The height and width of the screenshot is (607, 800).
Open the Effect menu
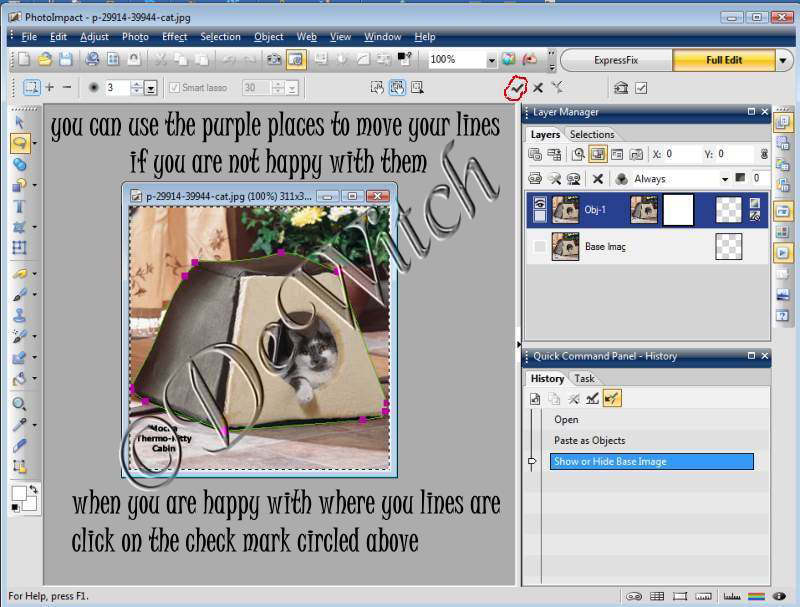pos(174,37)
